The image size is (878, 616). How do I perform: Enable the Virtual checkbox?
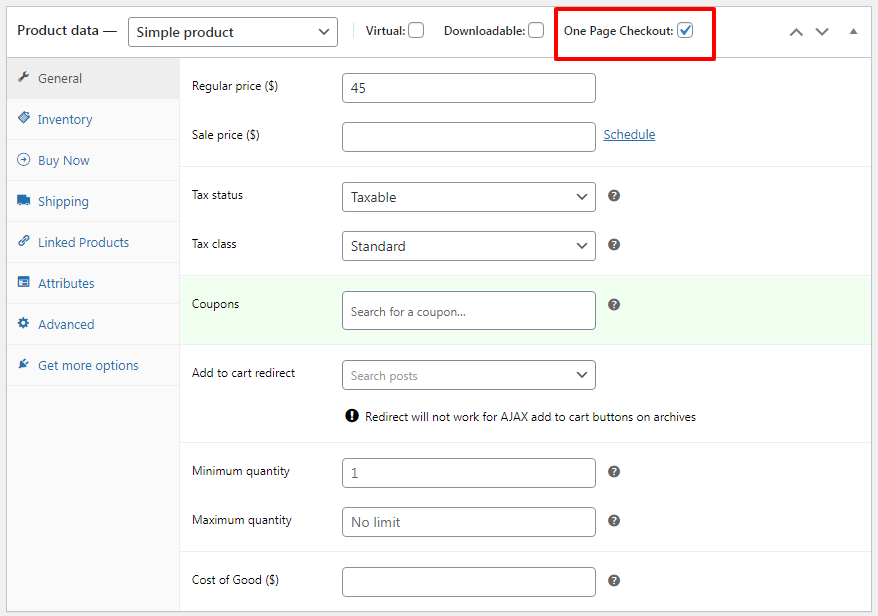(416, 30)
